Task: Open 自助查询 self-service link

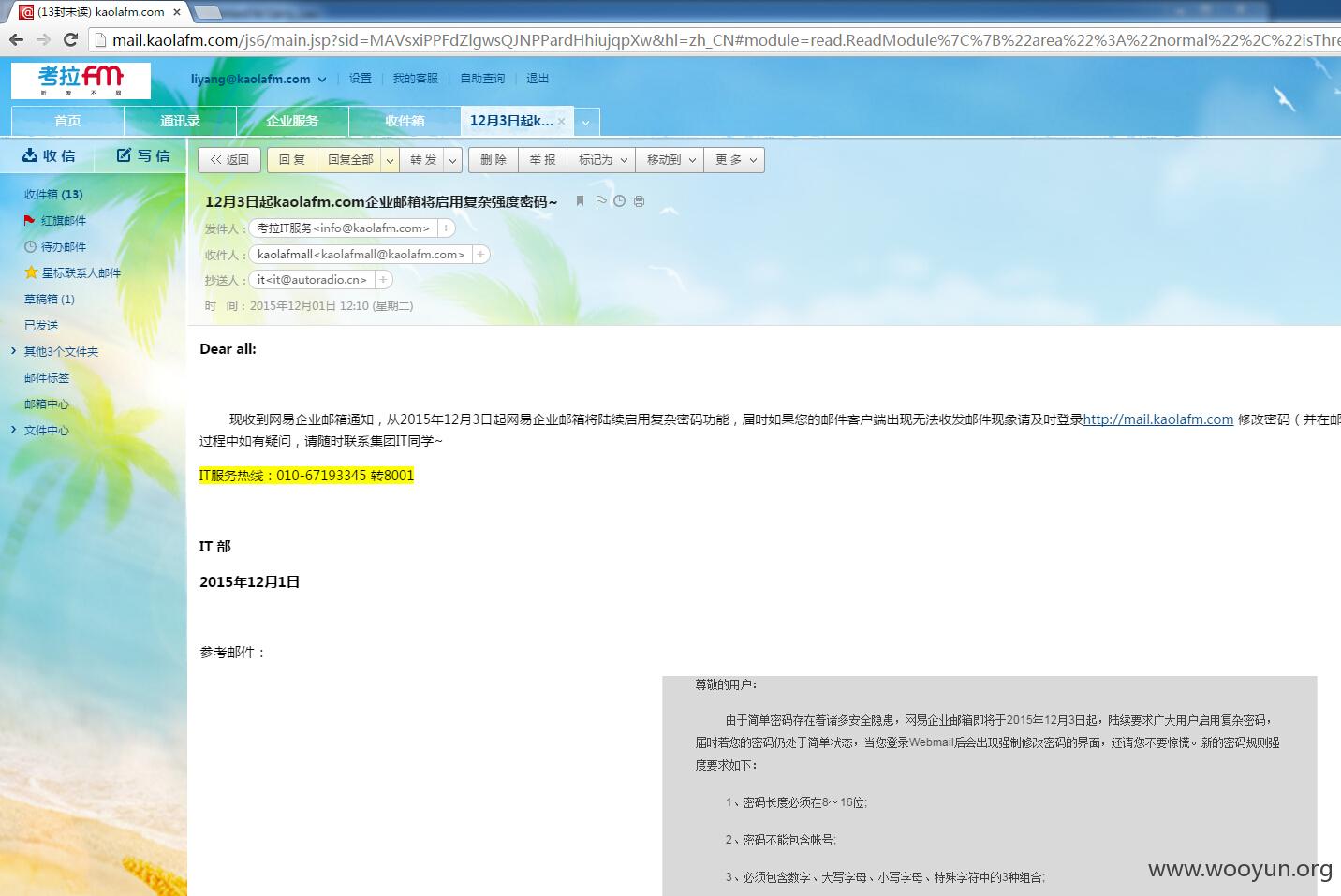Action: tap(482, 79)
